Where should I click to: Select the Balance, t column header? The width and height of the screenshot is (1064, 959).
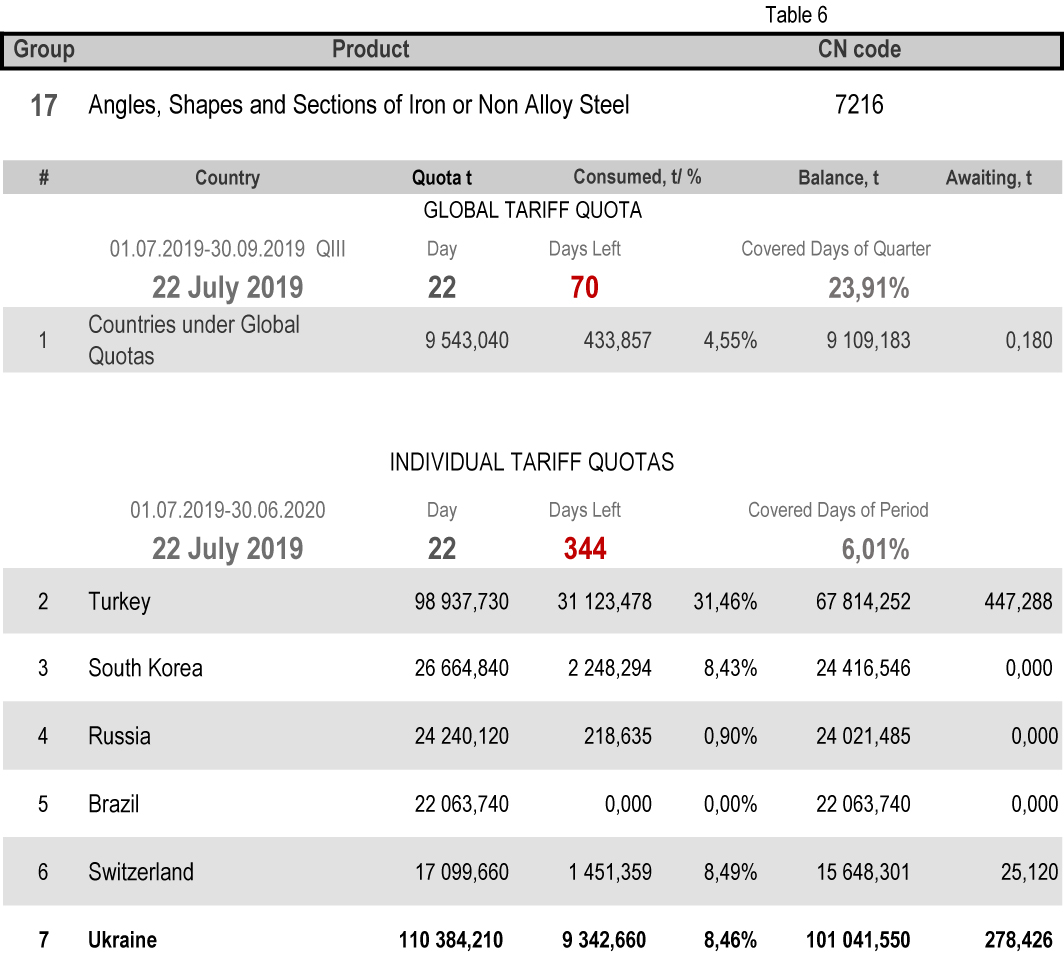838,178
